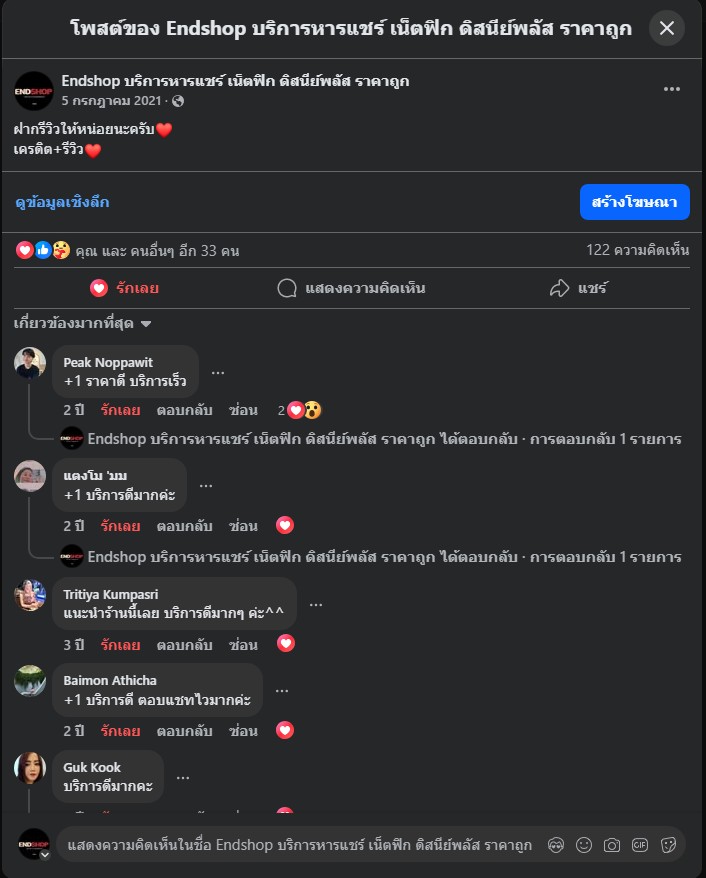Click the comment bubble button (แสดงความคิดเห็น)
The image size is (706, 878).
pyautogui.click(x=351, y=288)
